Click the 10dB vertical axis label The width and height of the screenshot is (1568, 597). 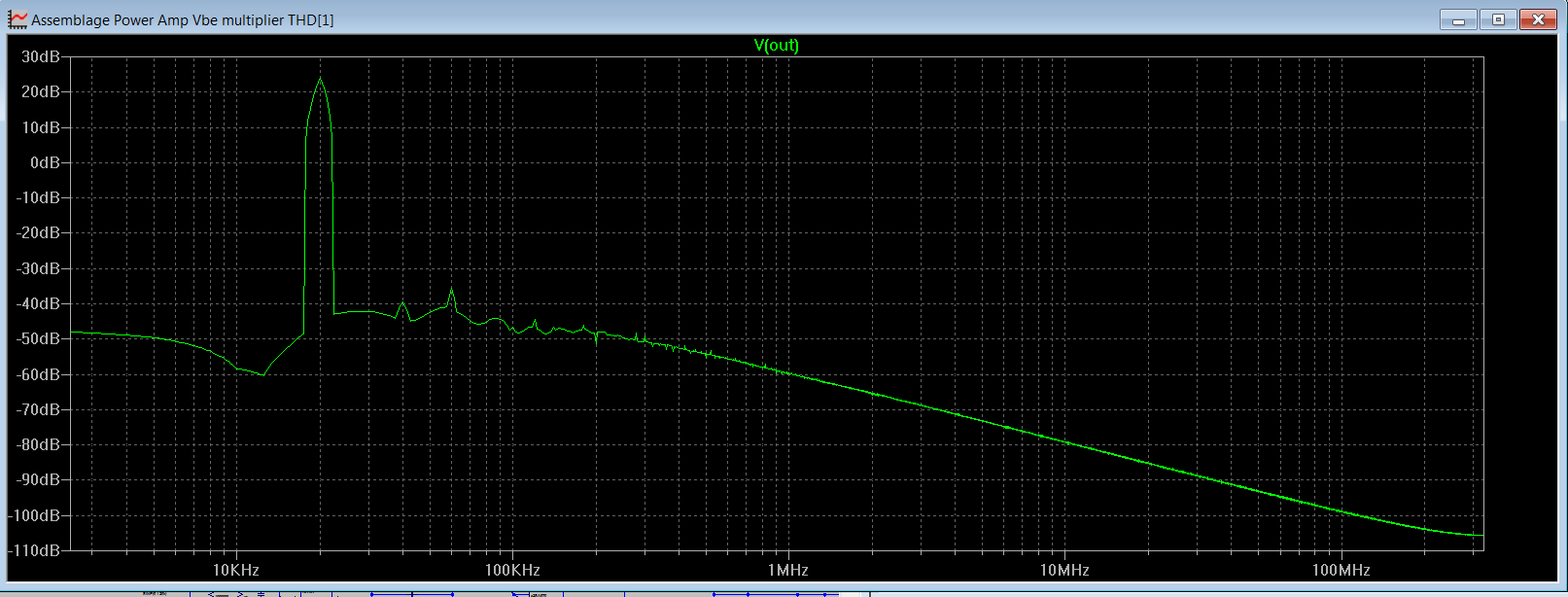tap(41, 127)
